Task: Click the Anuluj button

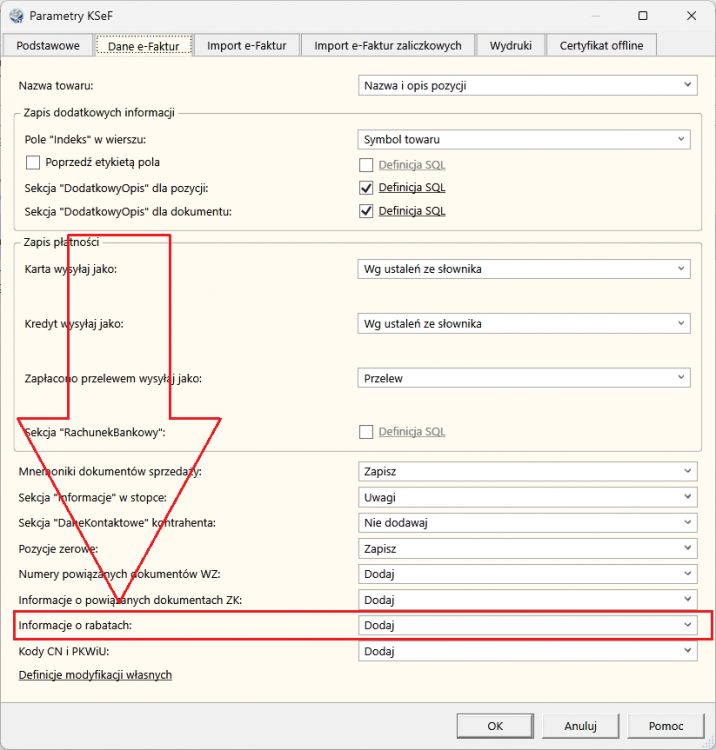Action: 580,726
